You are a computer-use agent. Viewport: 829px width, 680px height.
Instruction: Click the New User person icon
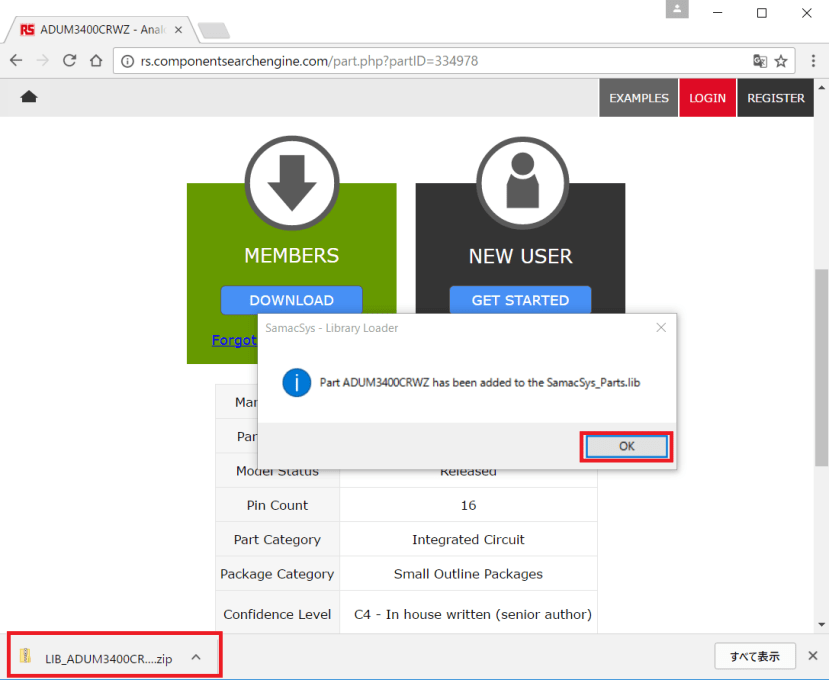pyautogui.click(x=522, y=183)
